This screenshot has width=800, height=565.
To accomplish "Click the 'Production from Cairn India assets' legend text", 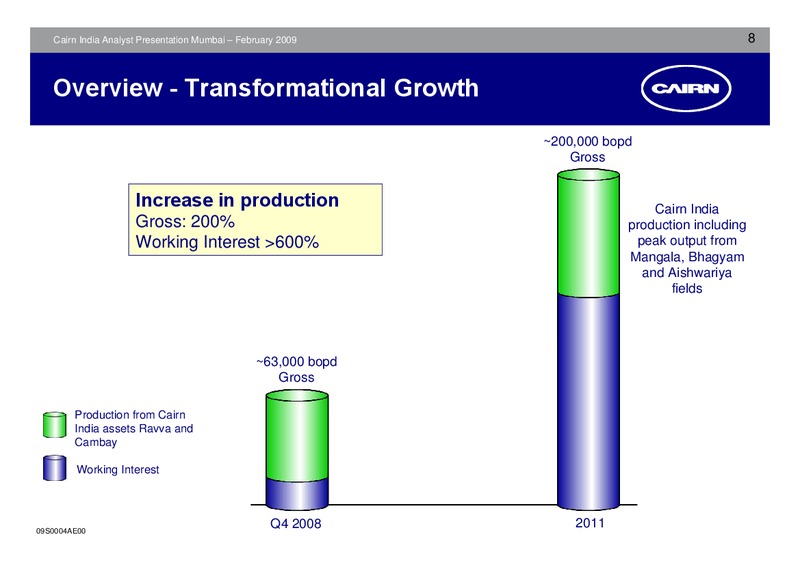I will [134, 428].
